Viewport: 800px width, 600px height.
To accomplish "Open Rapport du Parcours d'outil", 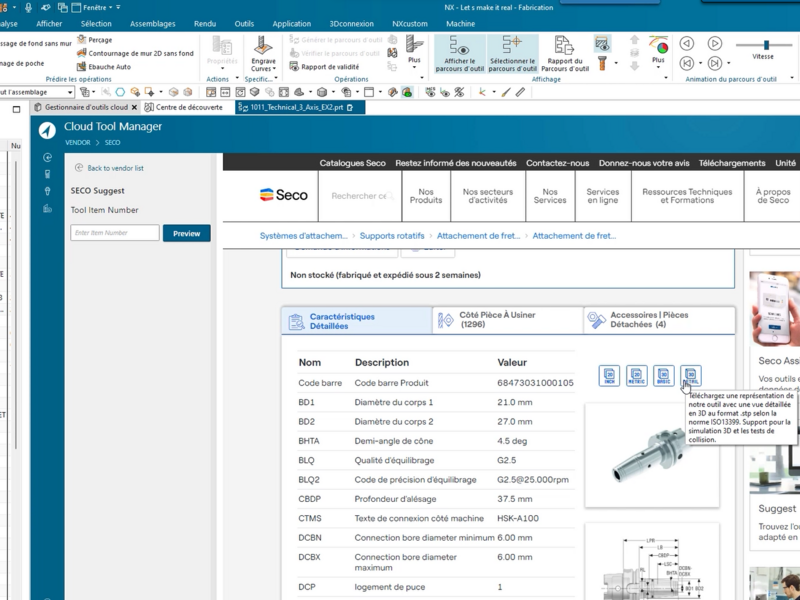I will click(565, 54).
